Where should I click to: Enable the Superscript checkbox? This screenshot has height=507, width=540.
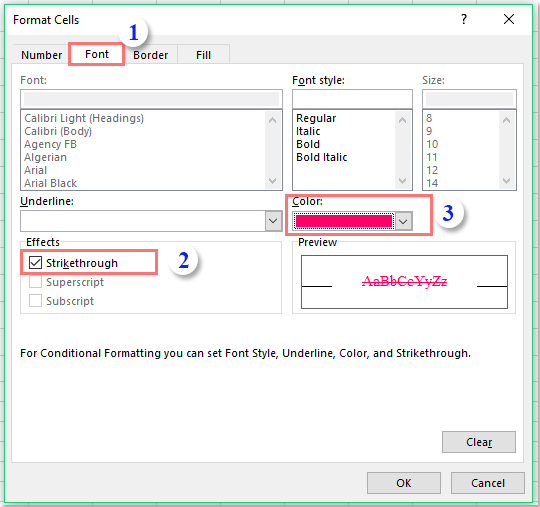point(35,282)
